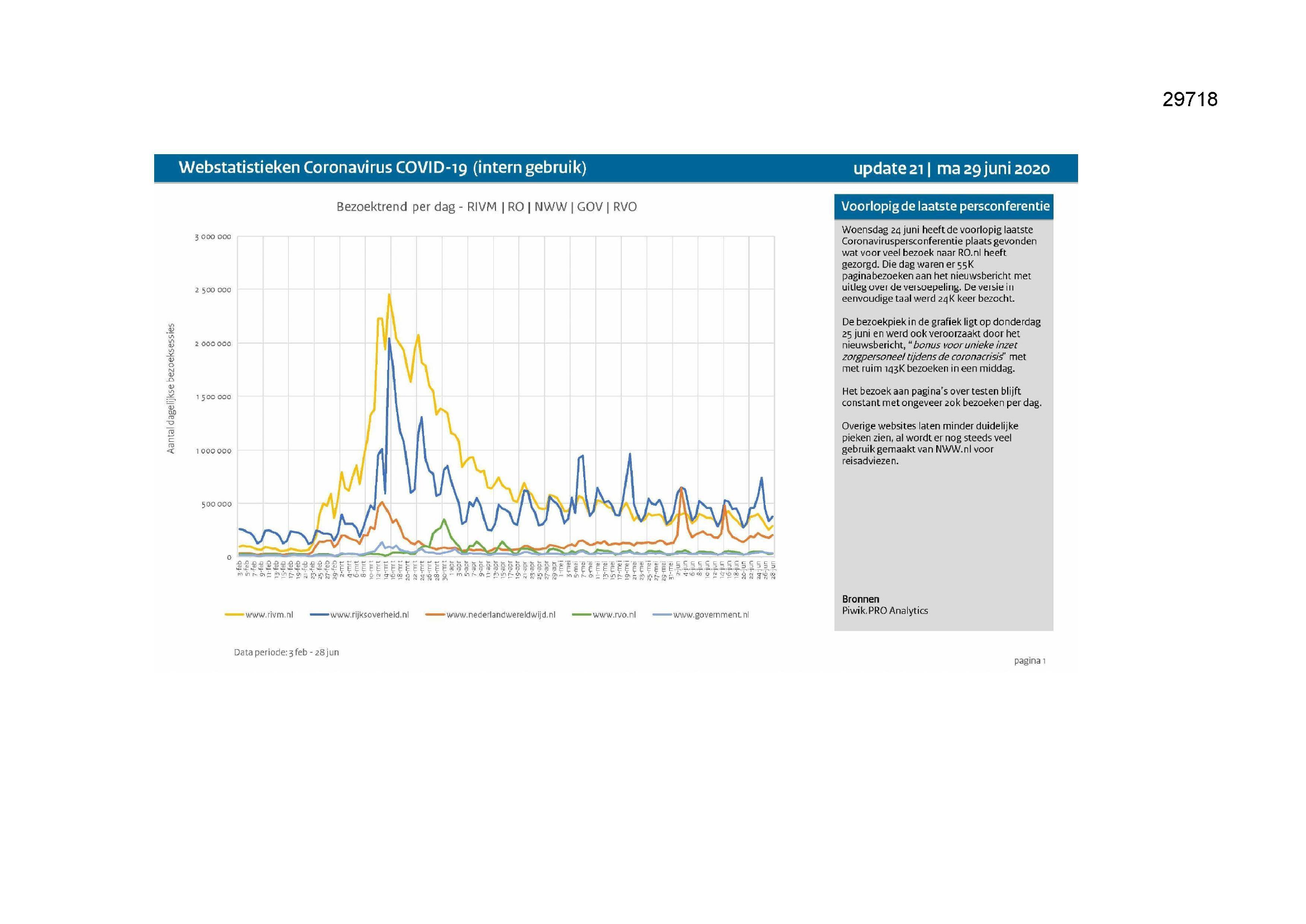
Task: Click chart title 'Bezoektrend per dag - RIVM | RO | NWW | GOV | RVO'
Action: (487, 207)
